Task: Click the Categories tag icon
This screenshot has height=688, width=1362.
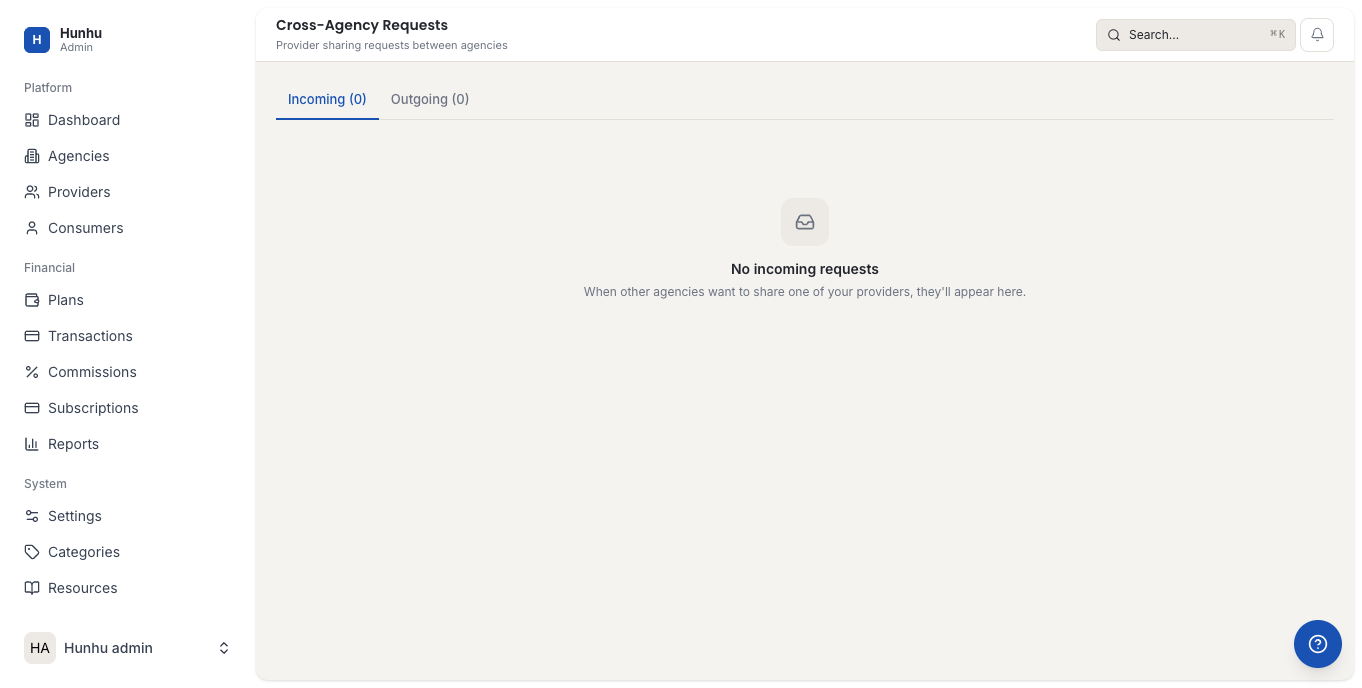Action: pyautogui.click(x=32, y=552)
